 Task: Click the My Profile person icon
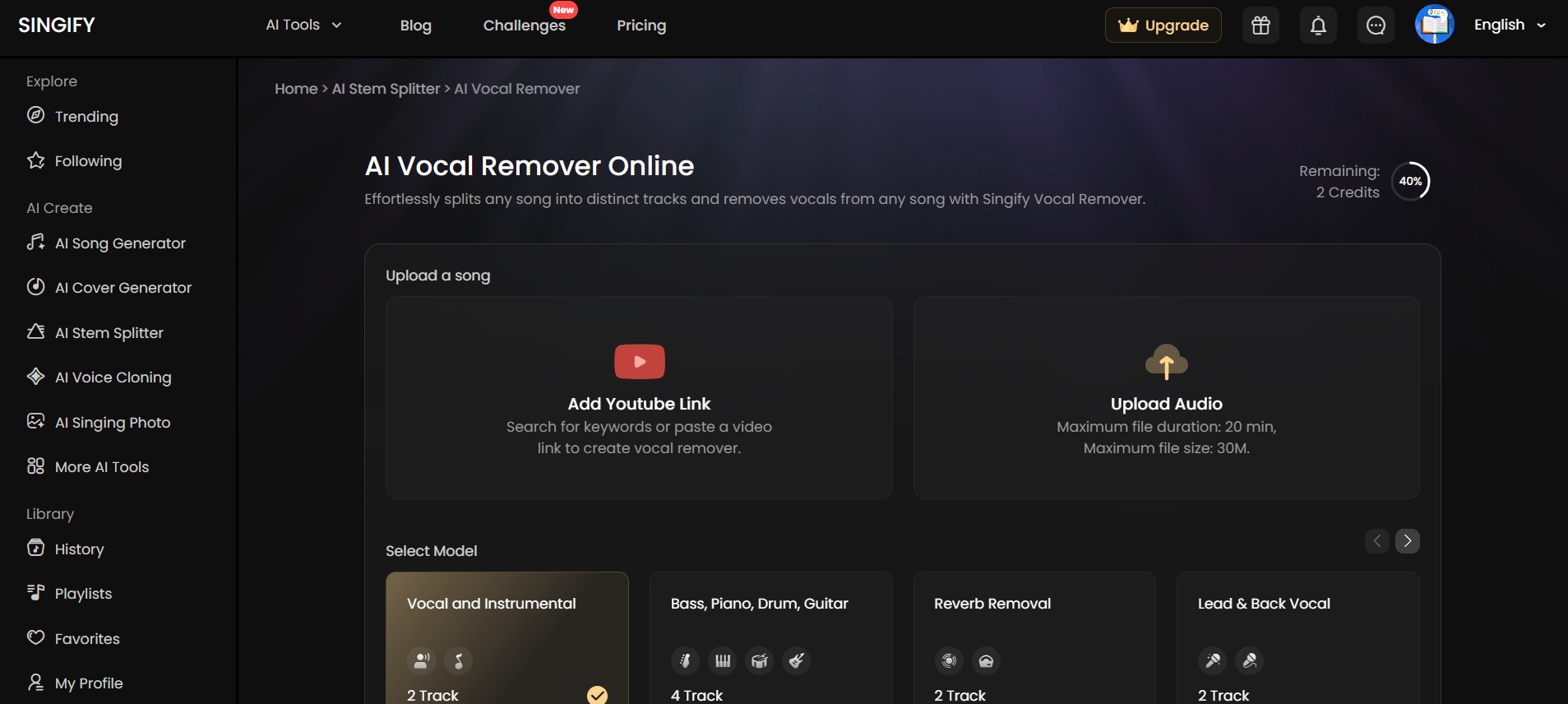[x=35, y=682]
